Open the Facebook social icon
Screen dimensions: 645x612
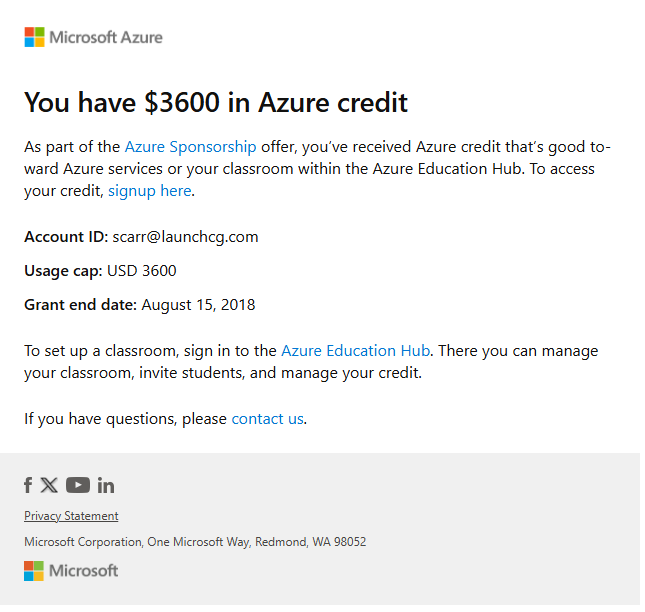[28, 485]
